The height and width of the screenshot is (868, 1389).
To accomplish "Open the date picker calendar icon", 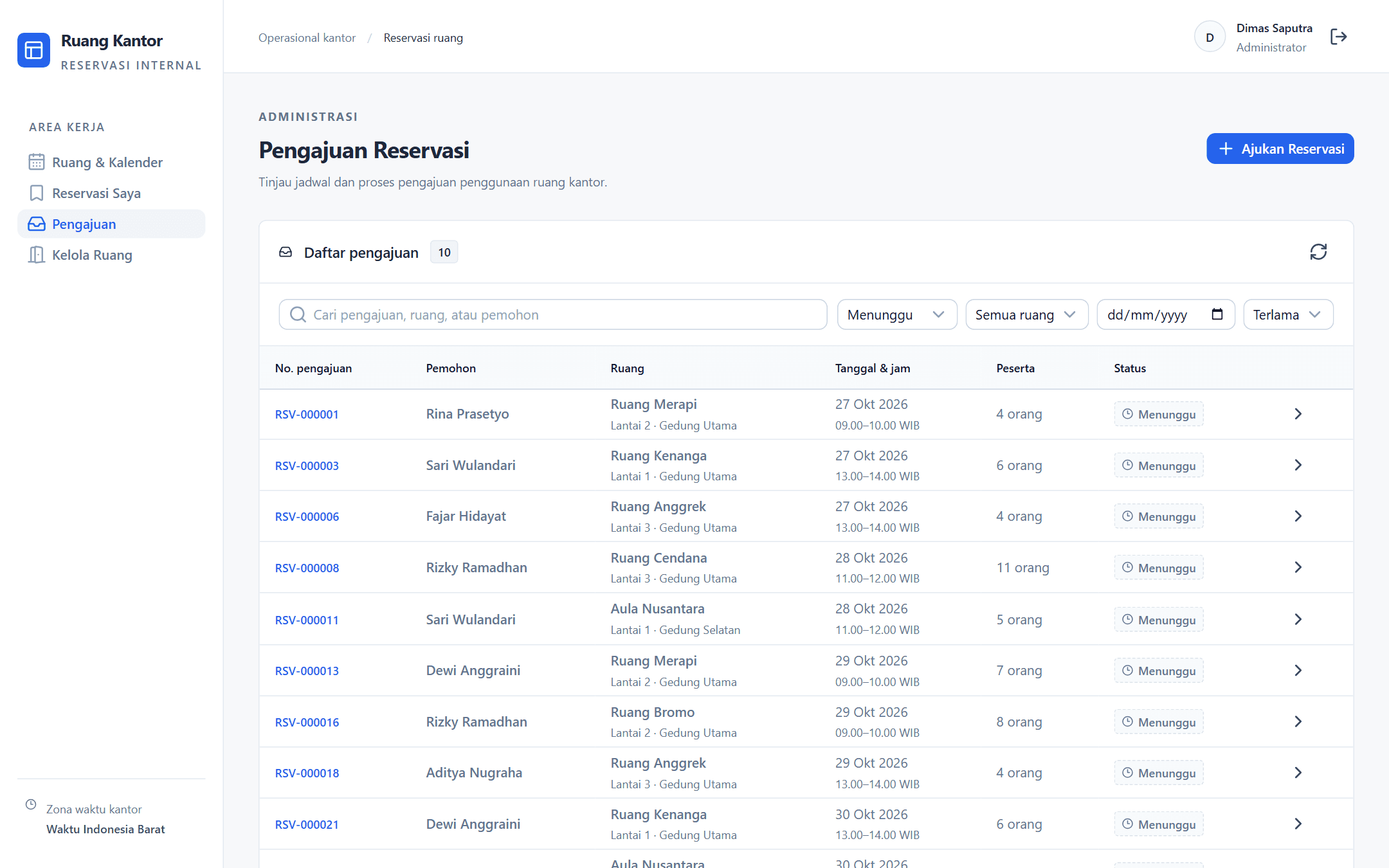I will [1217, 314].
